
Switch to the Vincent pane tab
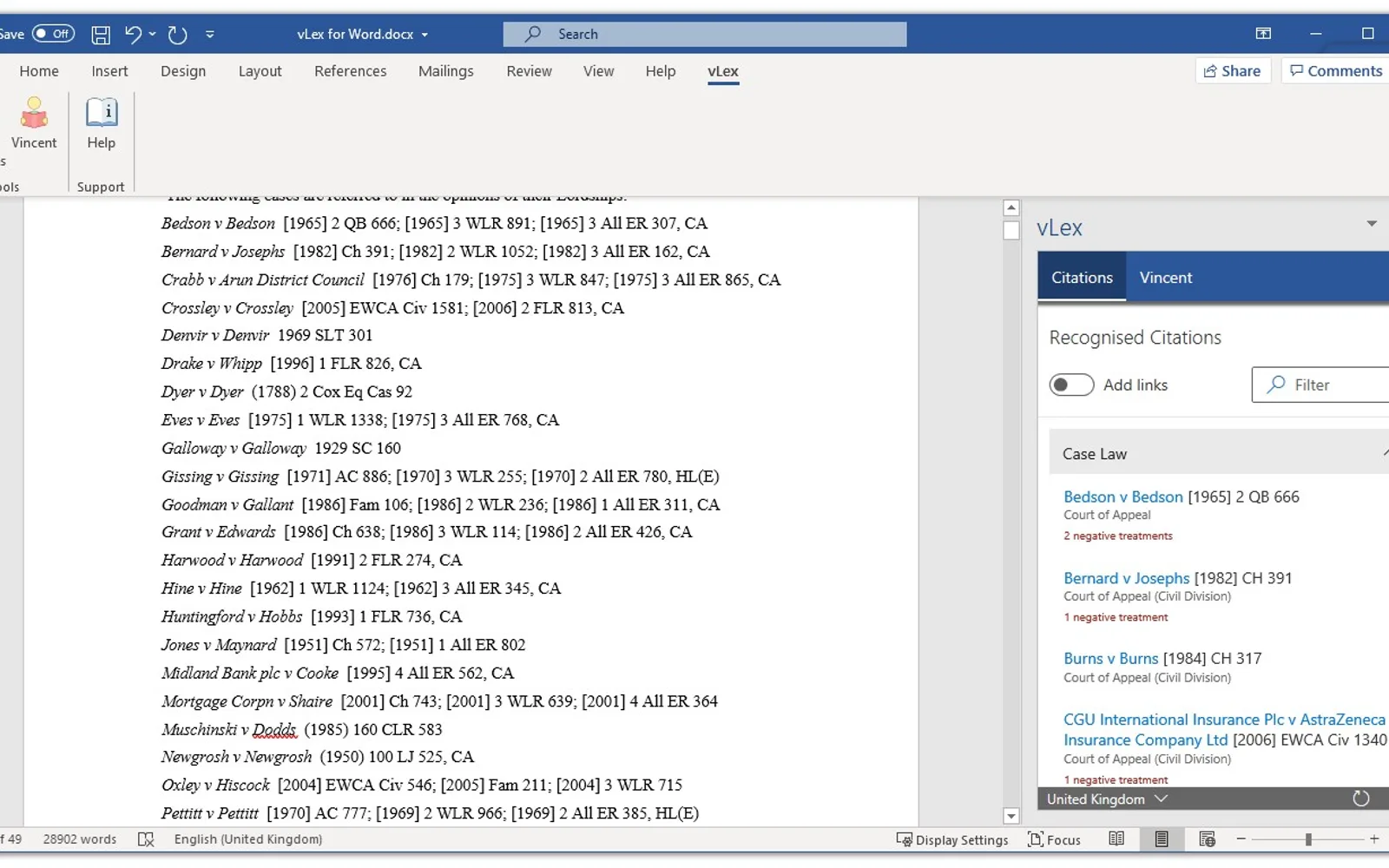click(1166, 278)
